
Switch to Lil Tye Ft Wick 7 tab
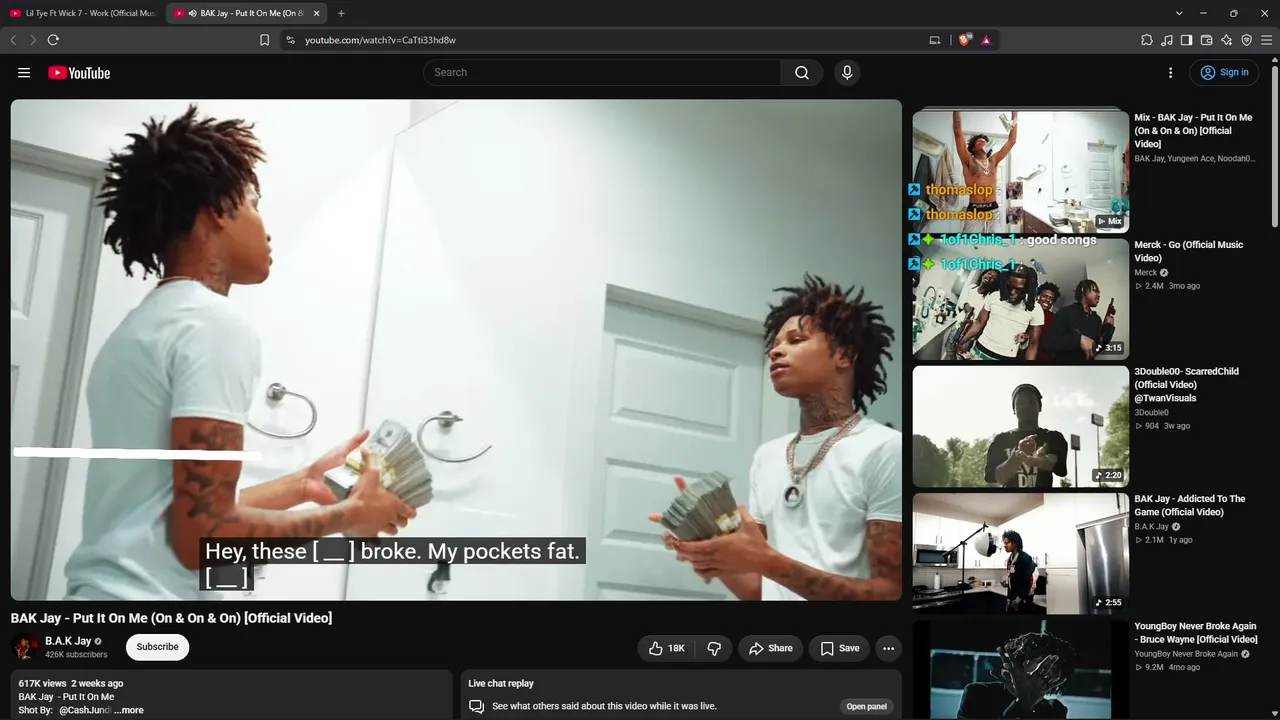pos(83,13)
